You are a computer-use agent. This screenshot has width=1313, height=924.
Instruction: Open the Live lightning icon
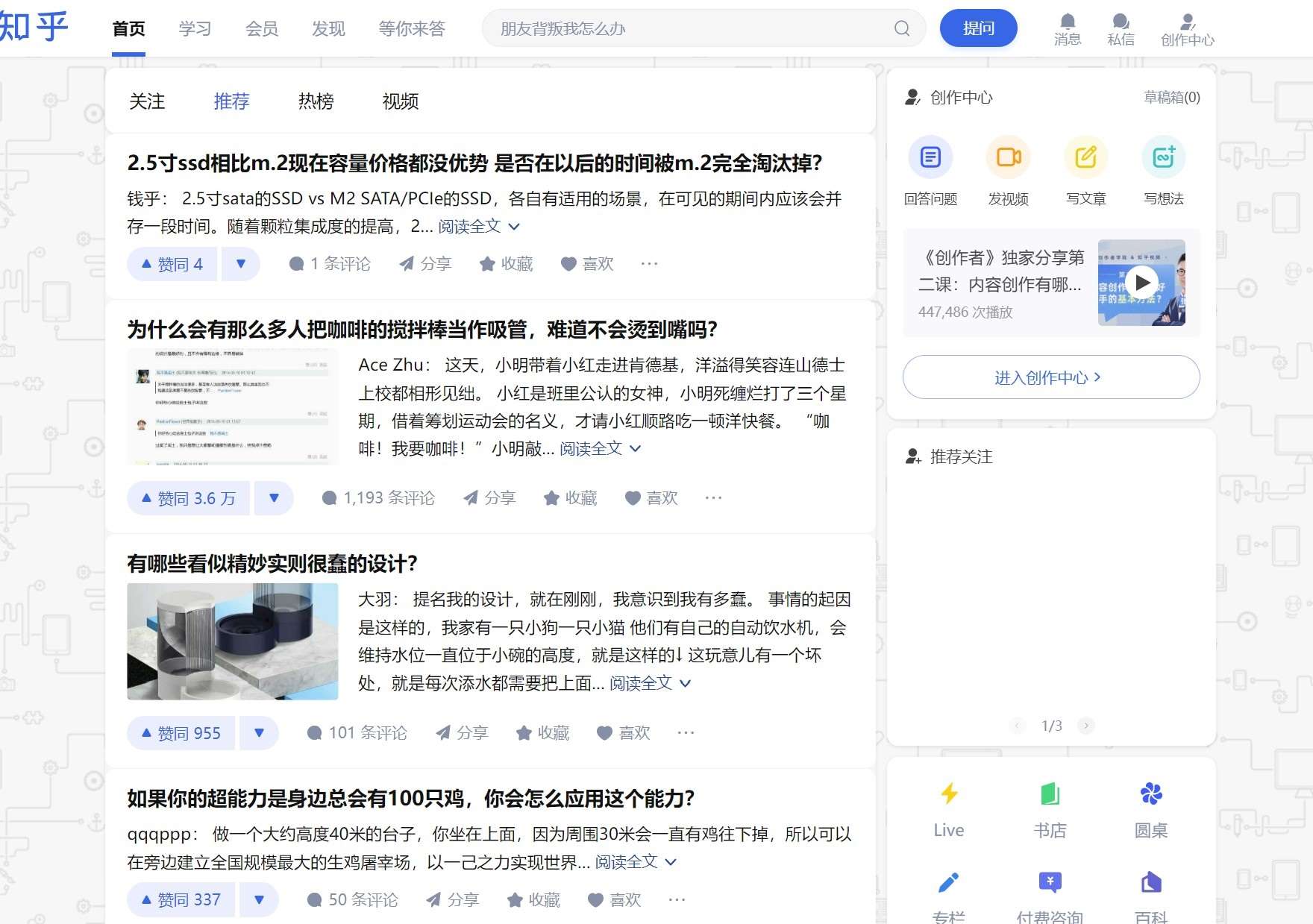(948, 793)
